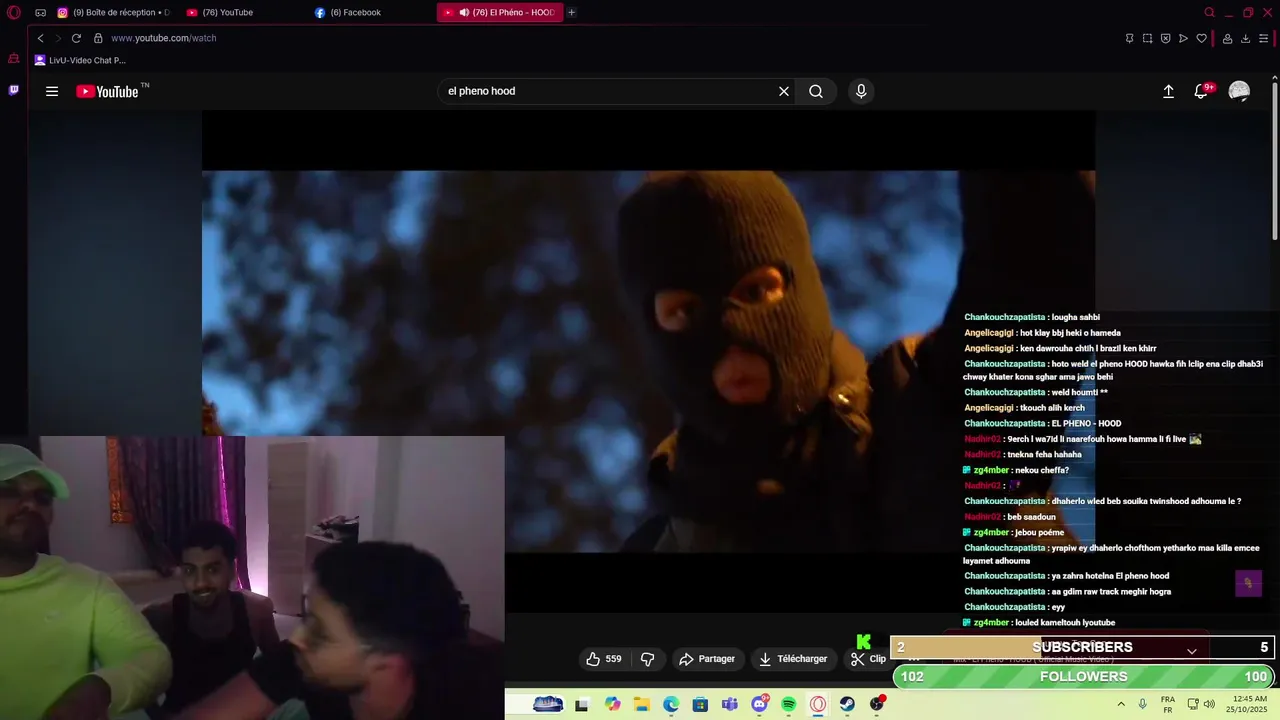Image resolution: width=1280 pixels, height=720 pixels.
Task: Open File Explorer from the taskbar
Action: 641,704
